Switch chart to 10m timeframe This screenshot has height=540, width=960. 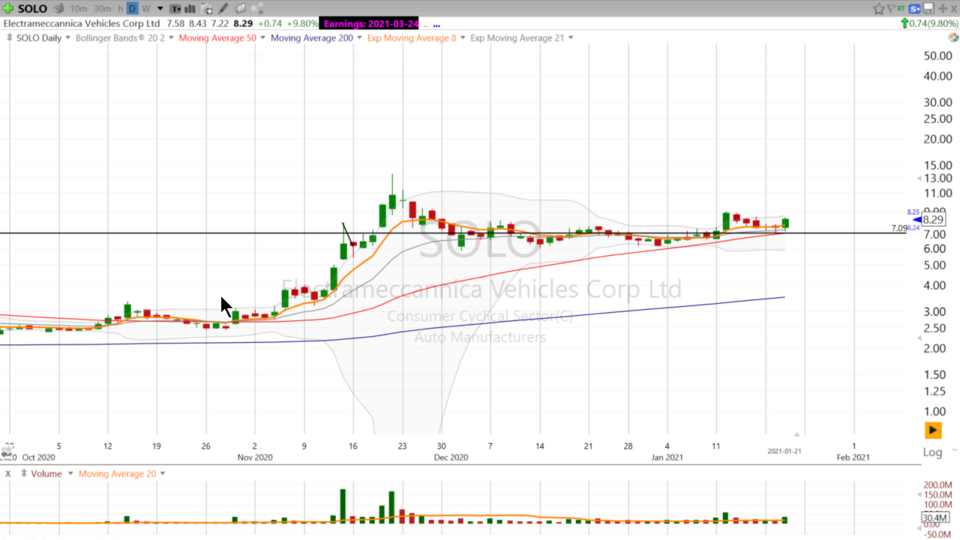[x=78, y=9]
